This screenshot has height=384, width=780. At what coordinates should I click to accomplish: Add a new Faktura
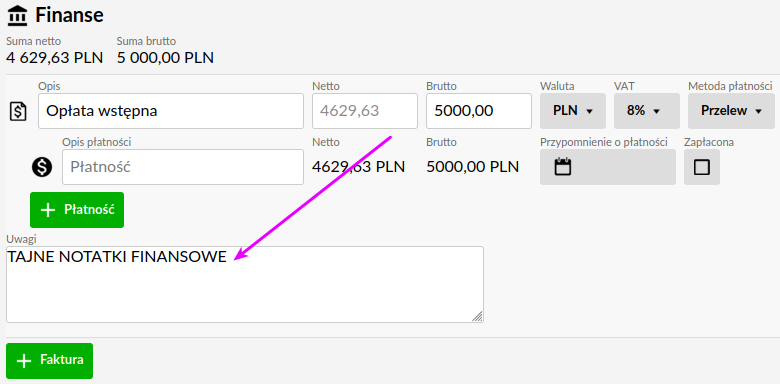(49, 361)
